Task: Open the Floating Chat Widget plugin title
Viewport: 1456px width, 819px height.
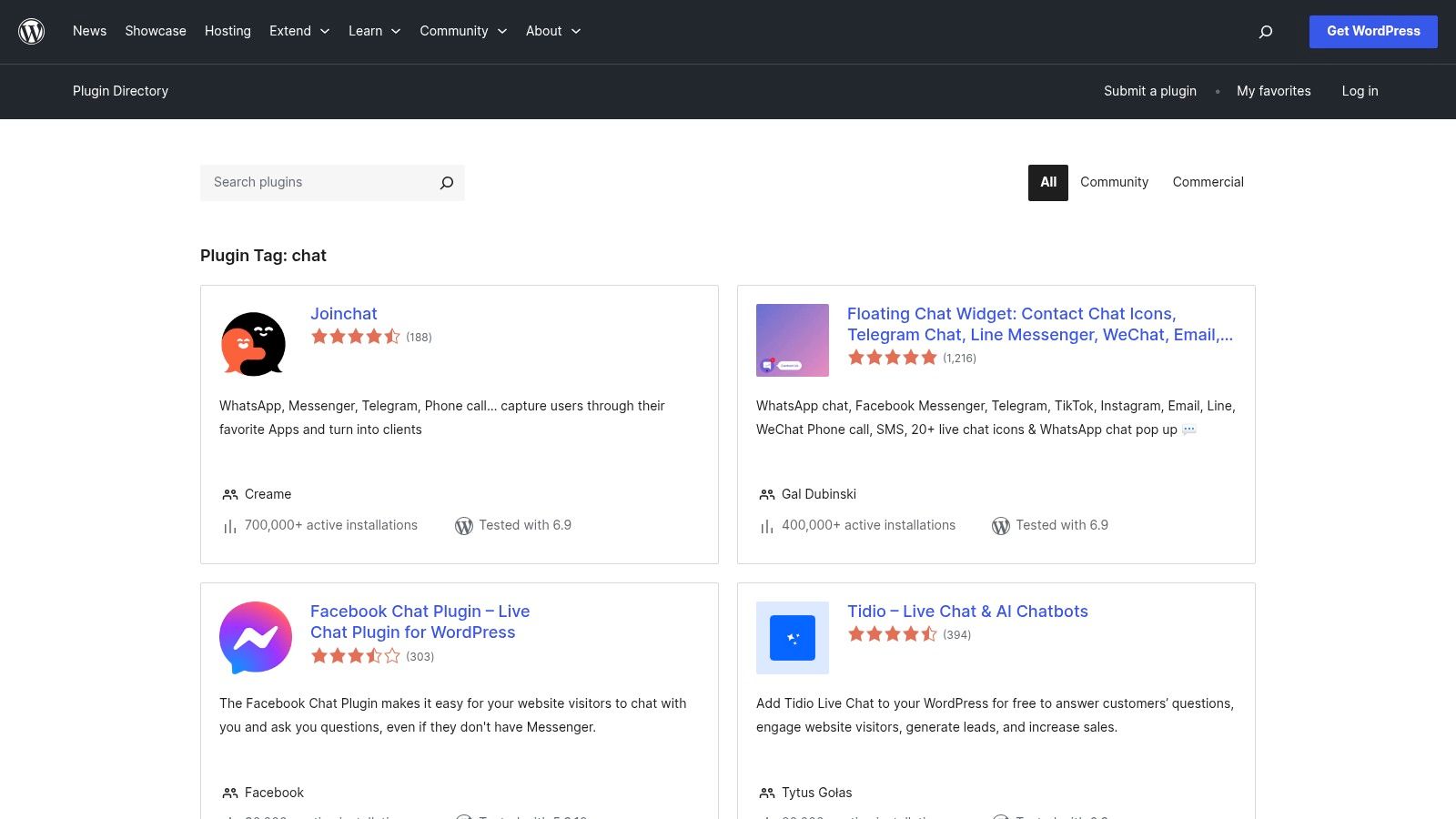Action: (1040, 324)
